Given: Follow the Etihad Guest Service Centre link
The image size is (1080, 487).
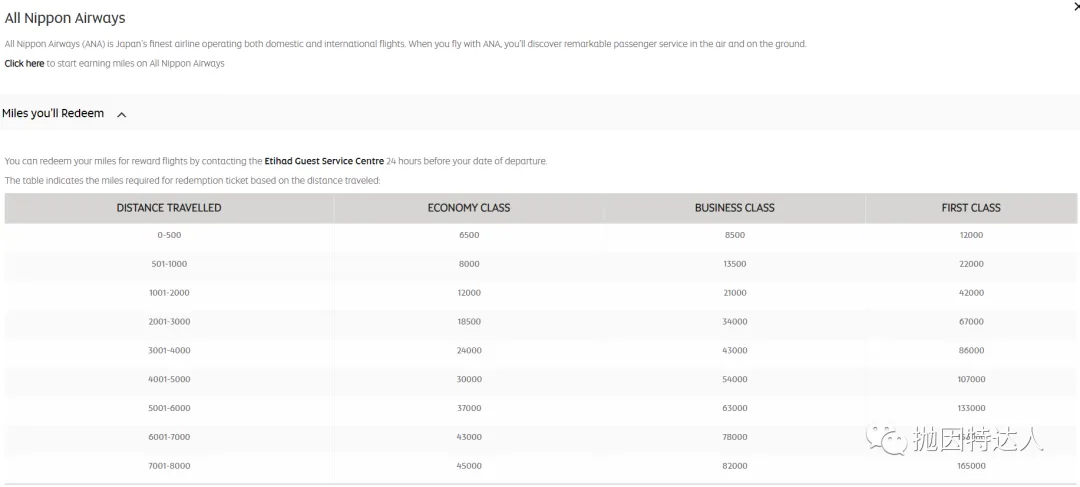Looking at the screenshot, I should click(324, 161).
